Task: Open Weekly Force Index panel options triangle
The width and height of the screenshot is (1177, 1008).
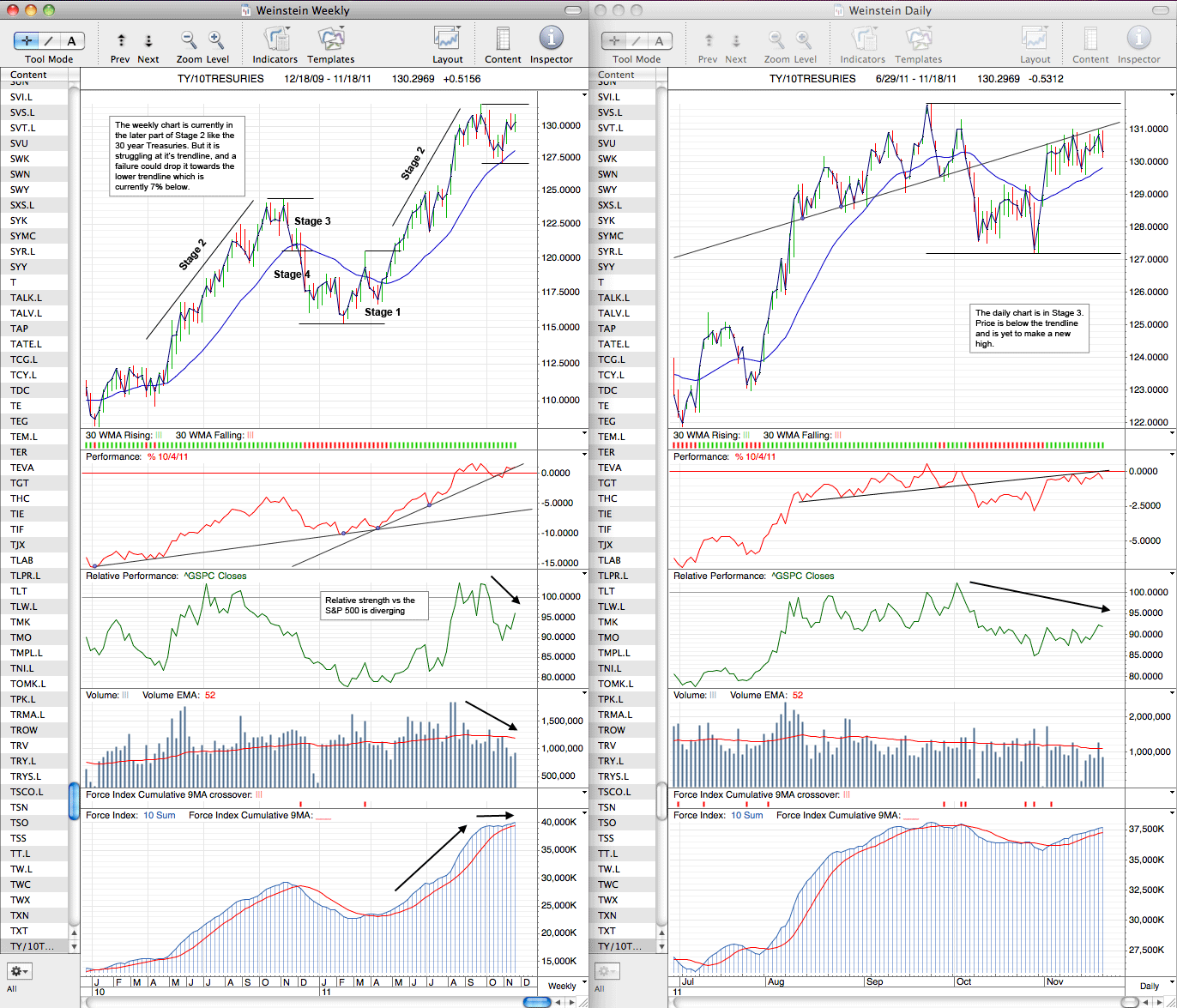Action: click(x=584, y=815)
